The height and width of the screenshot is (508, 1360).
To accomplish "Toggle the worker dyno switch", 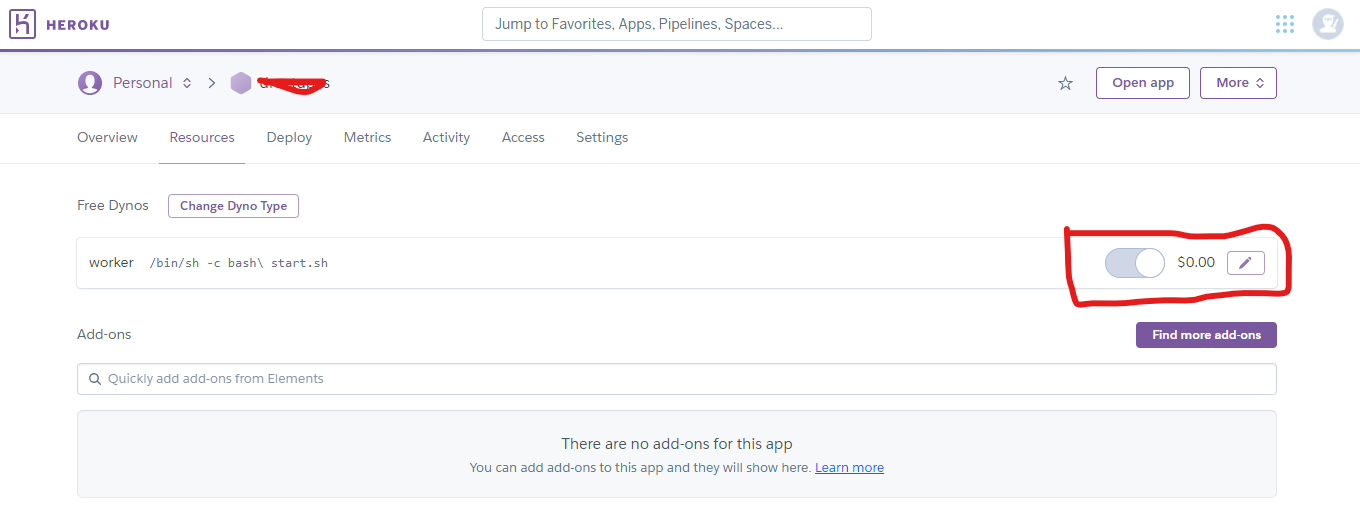I will 1135,263.
